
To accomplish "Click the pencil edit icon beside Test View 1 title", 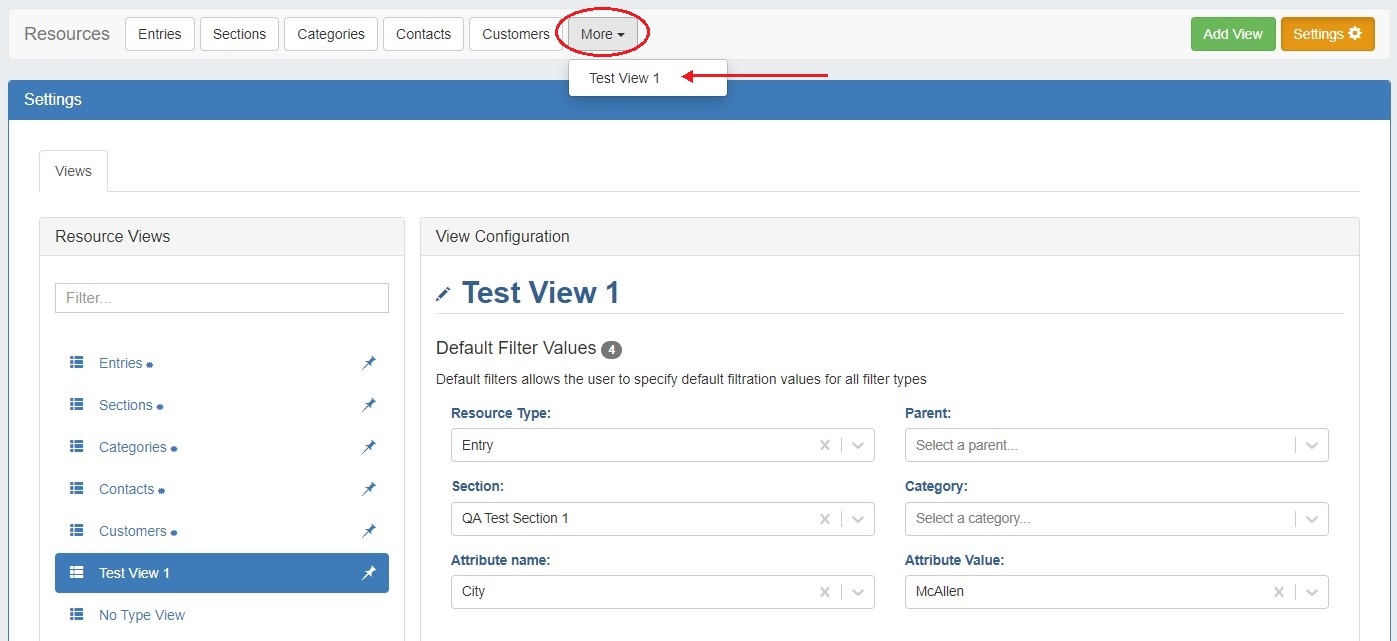I will [x=444, y=294].
